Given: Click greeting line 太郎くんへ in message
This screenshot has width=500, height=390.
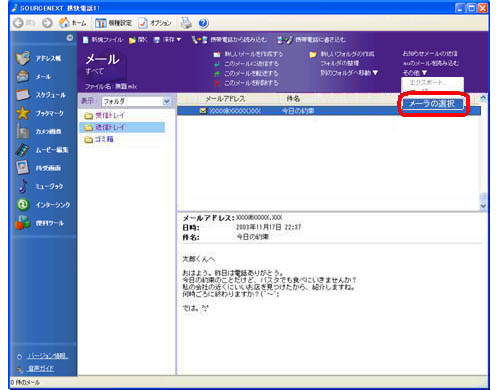Looking at the screenshot, I should point(199,259).
